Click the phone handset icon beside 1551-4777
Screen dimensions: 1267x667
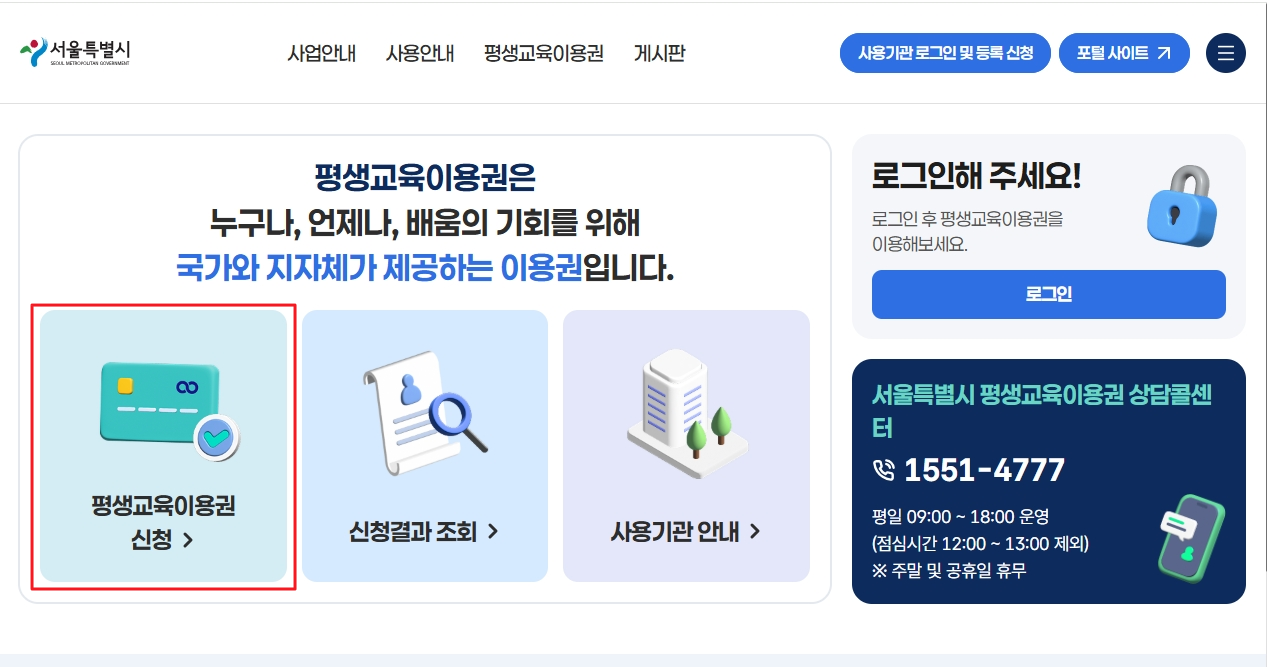click(x=883, y=470)
